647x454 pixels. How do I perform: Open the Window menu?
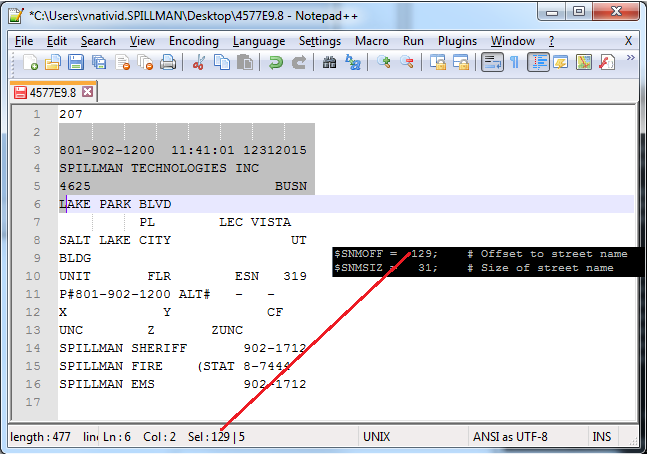tap(512, 41)
